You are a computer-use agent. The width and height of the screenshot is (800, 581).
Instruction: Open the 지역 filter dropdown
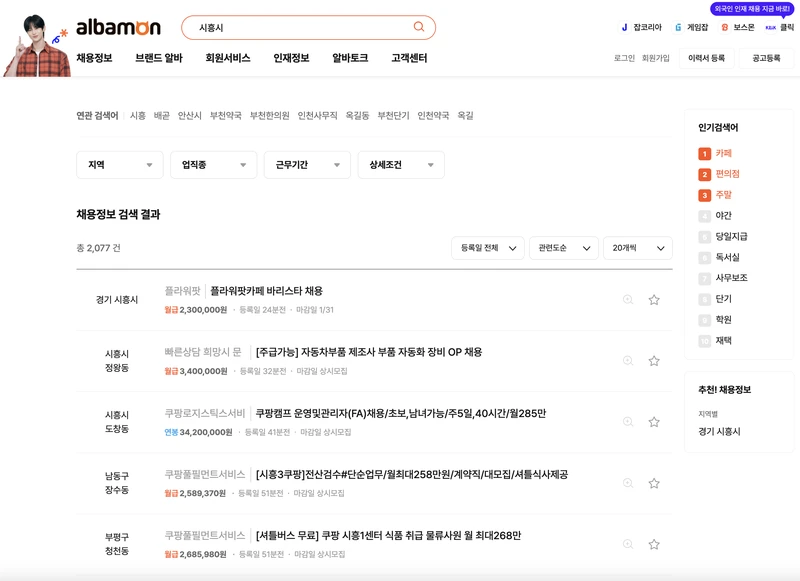click(120, 164)
